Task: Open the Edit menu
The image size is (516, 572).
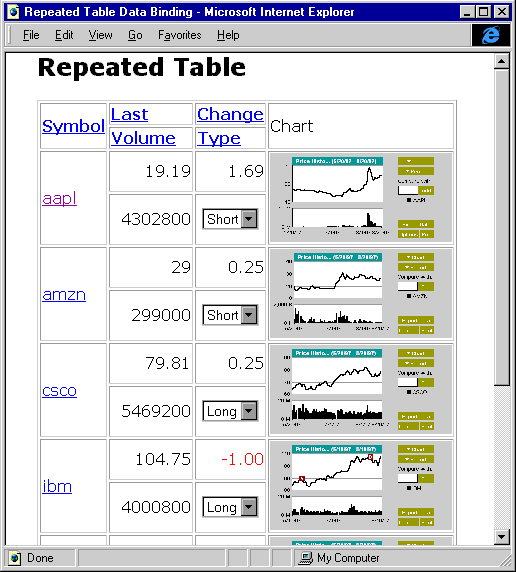Action: (64, 35)
